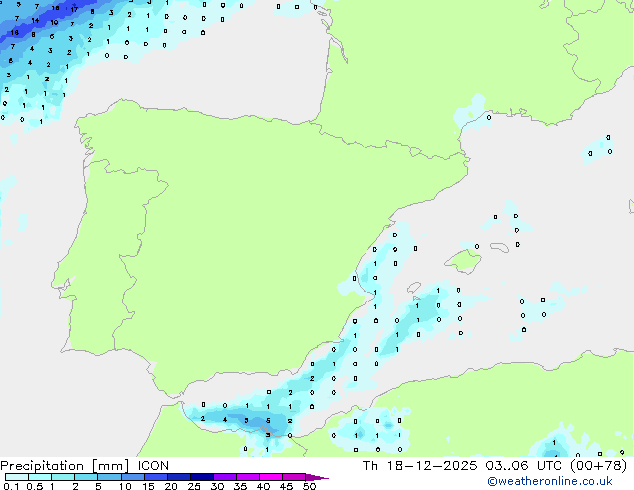
Task: Click the forecast offset "(00+78)"
Action: point(598,466)
